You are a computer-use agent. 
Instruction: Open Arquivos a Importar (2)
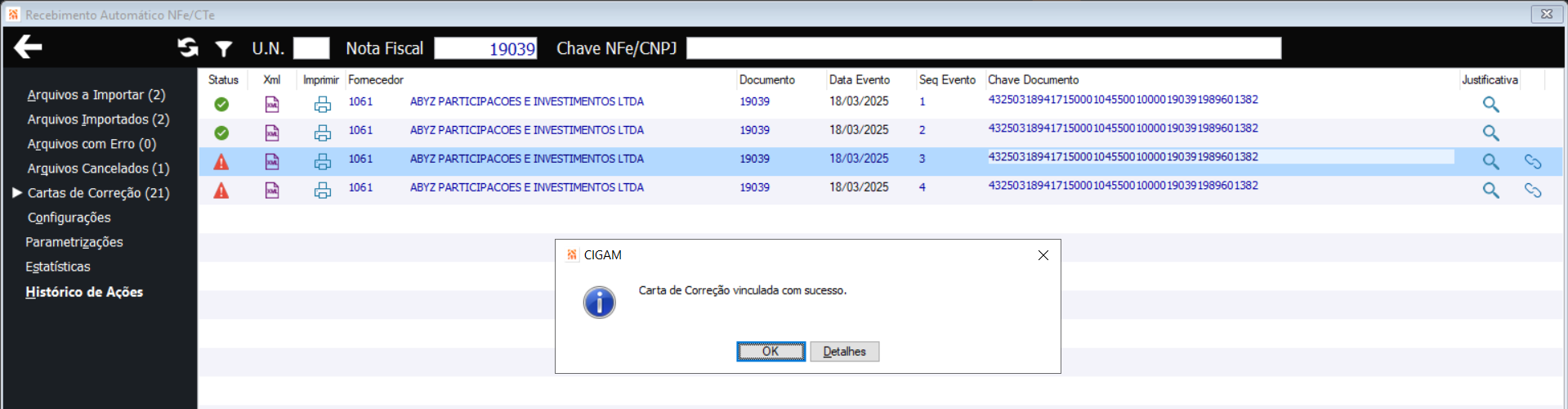pyautogui.click(x=96, y=95)
